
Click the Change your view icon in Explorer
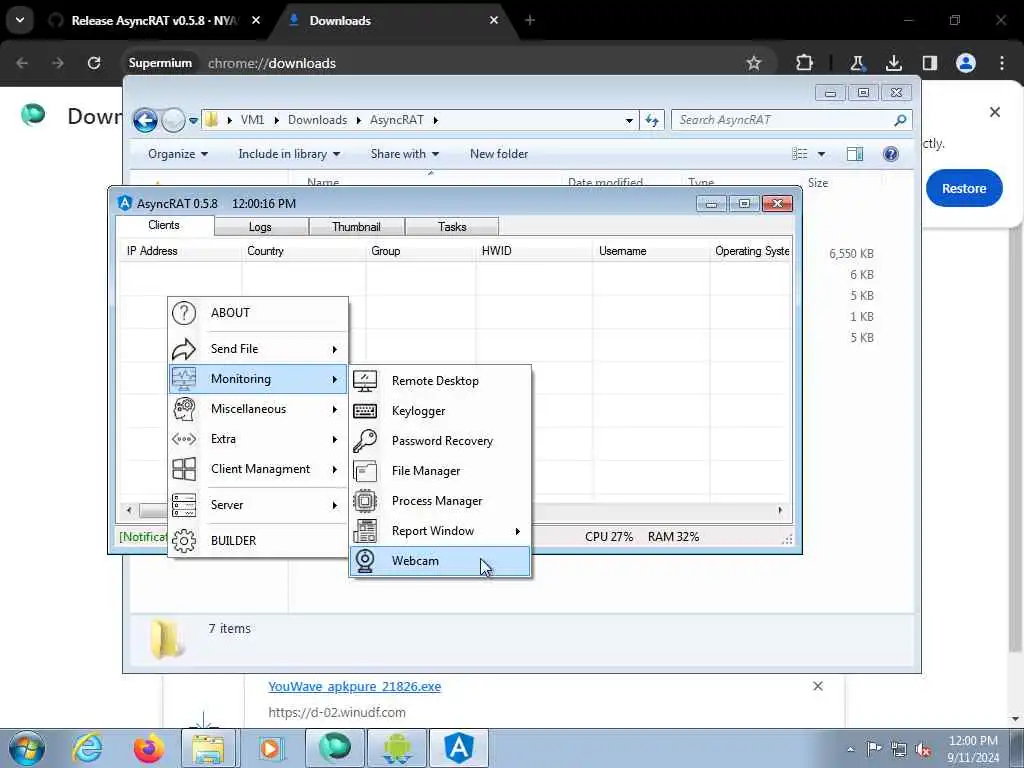pos(800,154)
